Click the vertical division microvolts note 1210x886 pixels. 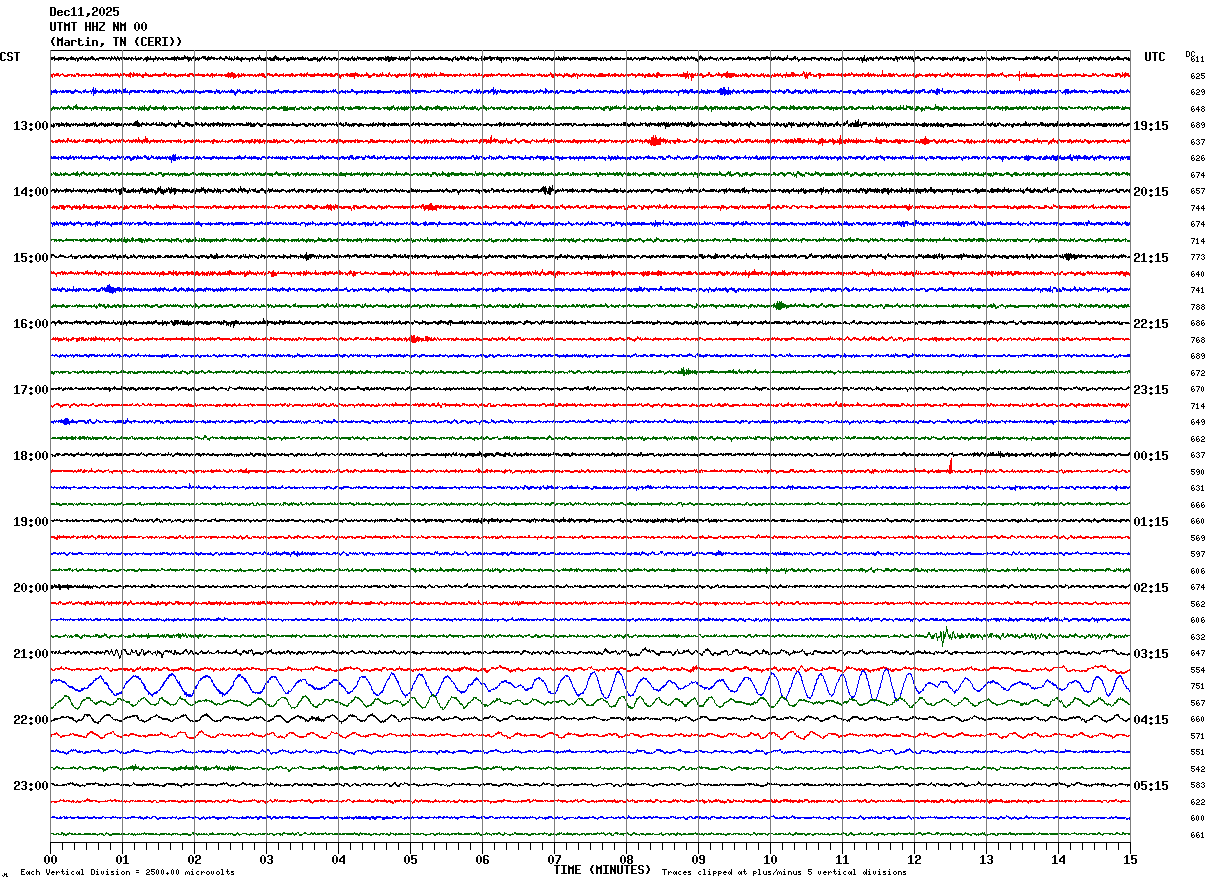127,873
